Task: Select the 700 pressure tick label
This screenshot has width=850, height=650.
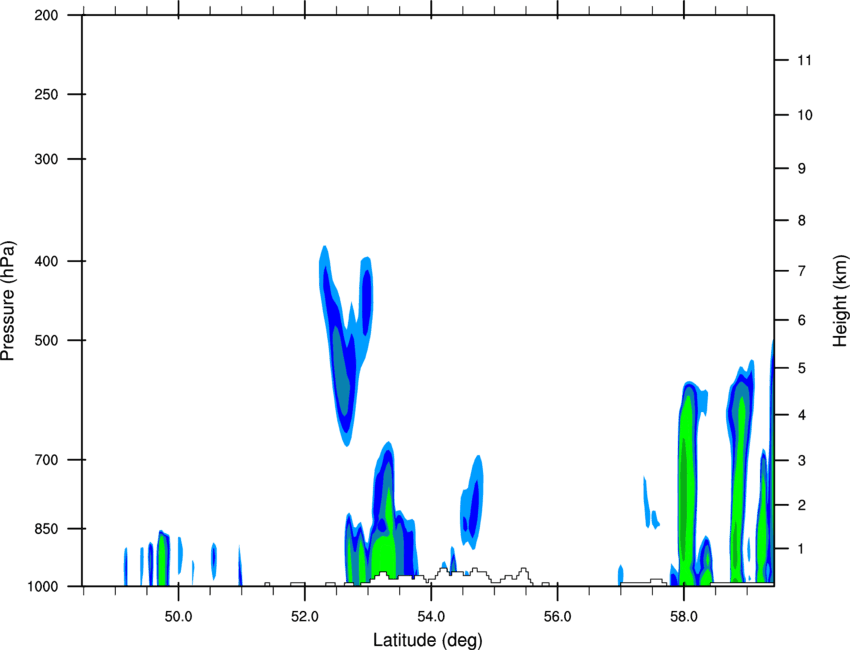Action: 46,460
